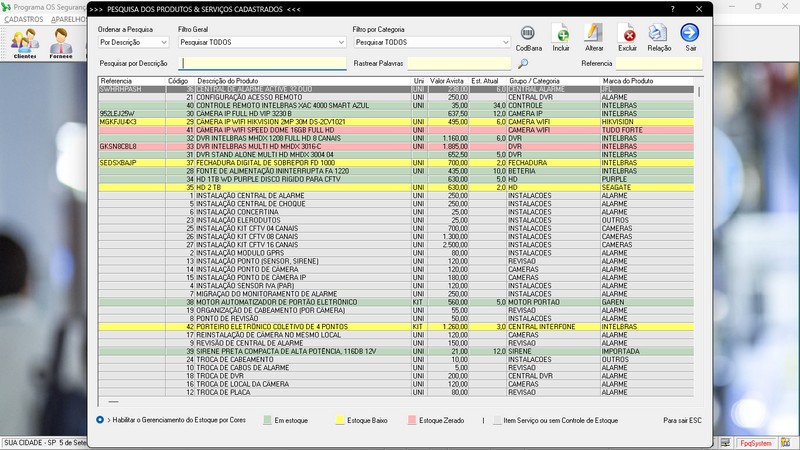The height and width of the screenshot is (450, 800).
Task: Click the Pesquisar por Descrição input field
Action: click(x=262, y=63)
